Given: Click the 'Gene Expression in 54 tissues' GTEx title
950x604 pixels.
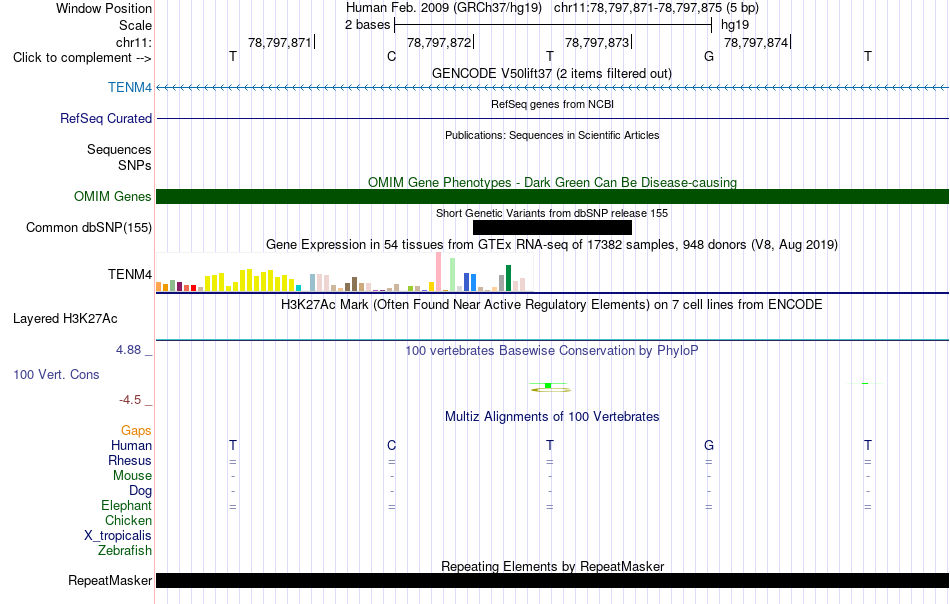Looking at the screenshot, I should [x=552, y=244].
